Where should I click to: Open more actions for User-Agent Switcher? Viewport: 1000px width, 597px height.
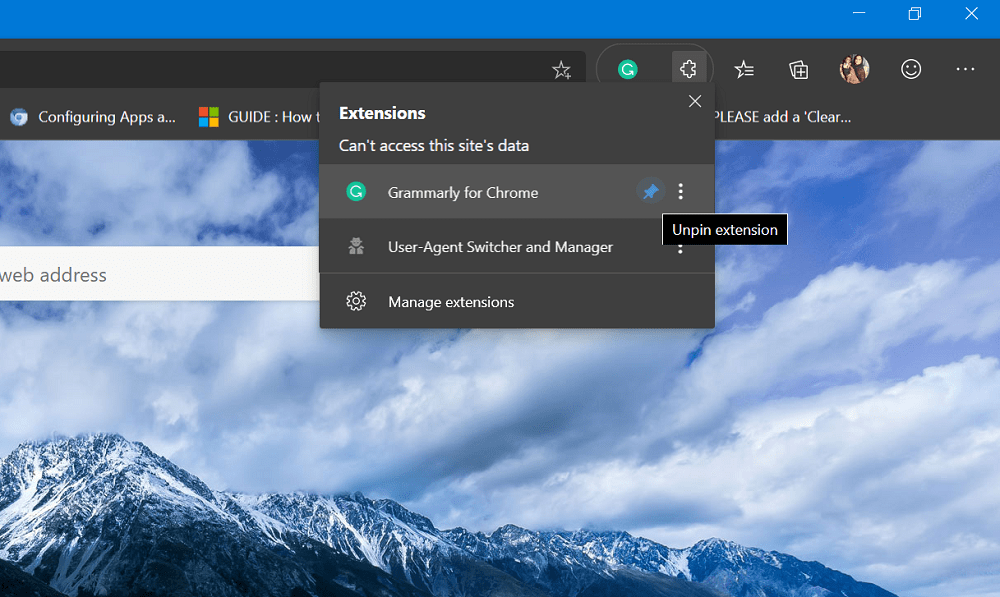(680, 247)
